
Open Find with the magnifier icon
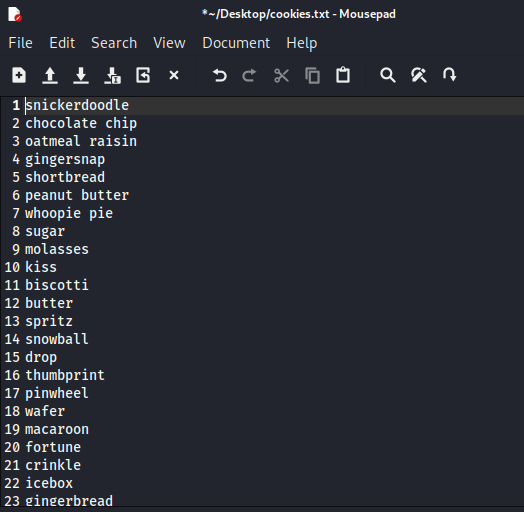(x=388, y=75)
